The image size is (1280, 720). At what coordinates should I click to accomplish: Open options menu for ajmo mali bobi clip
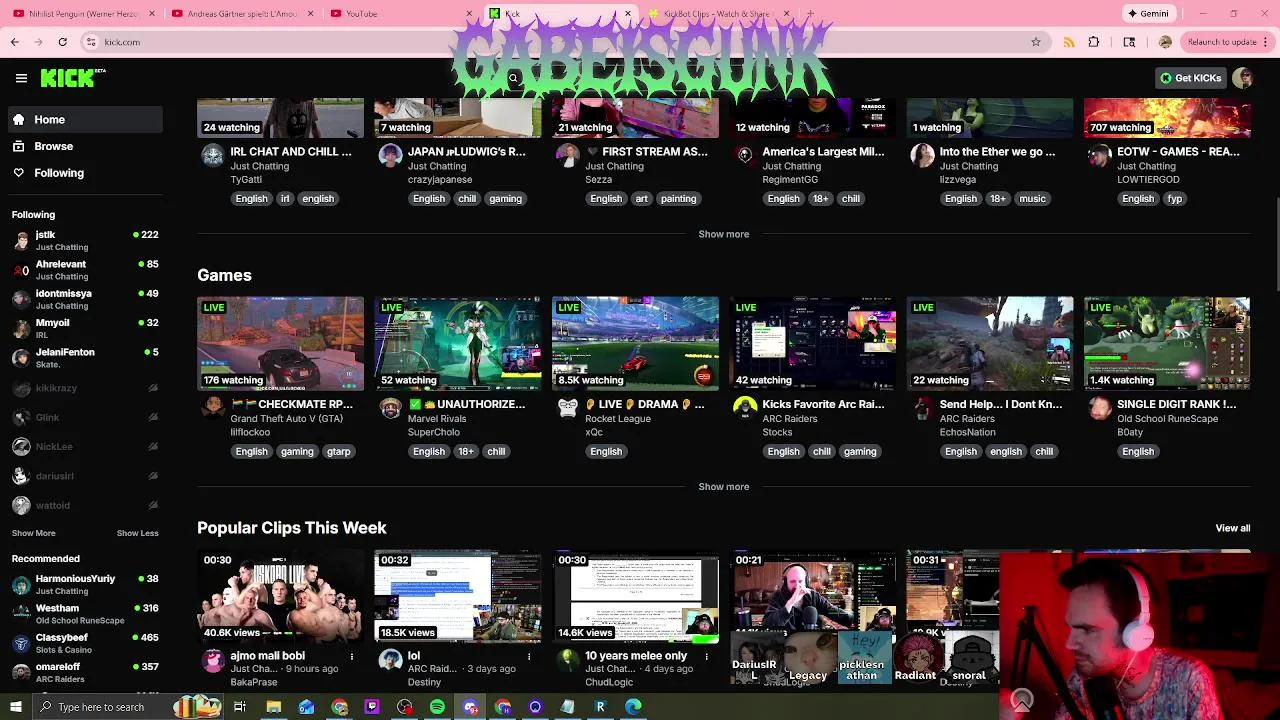(351, 656)
